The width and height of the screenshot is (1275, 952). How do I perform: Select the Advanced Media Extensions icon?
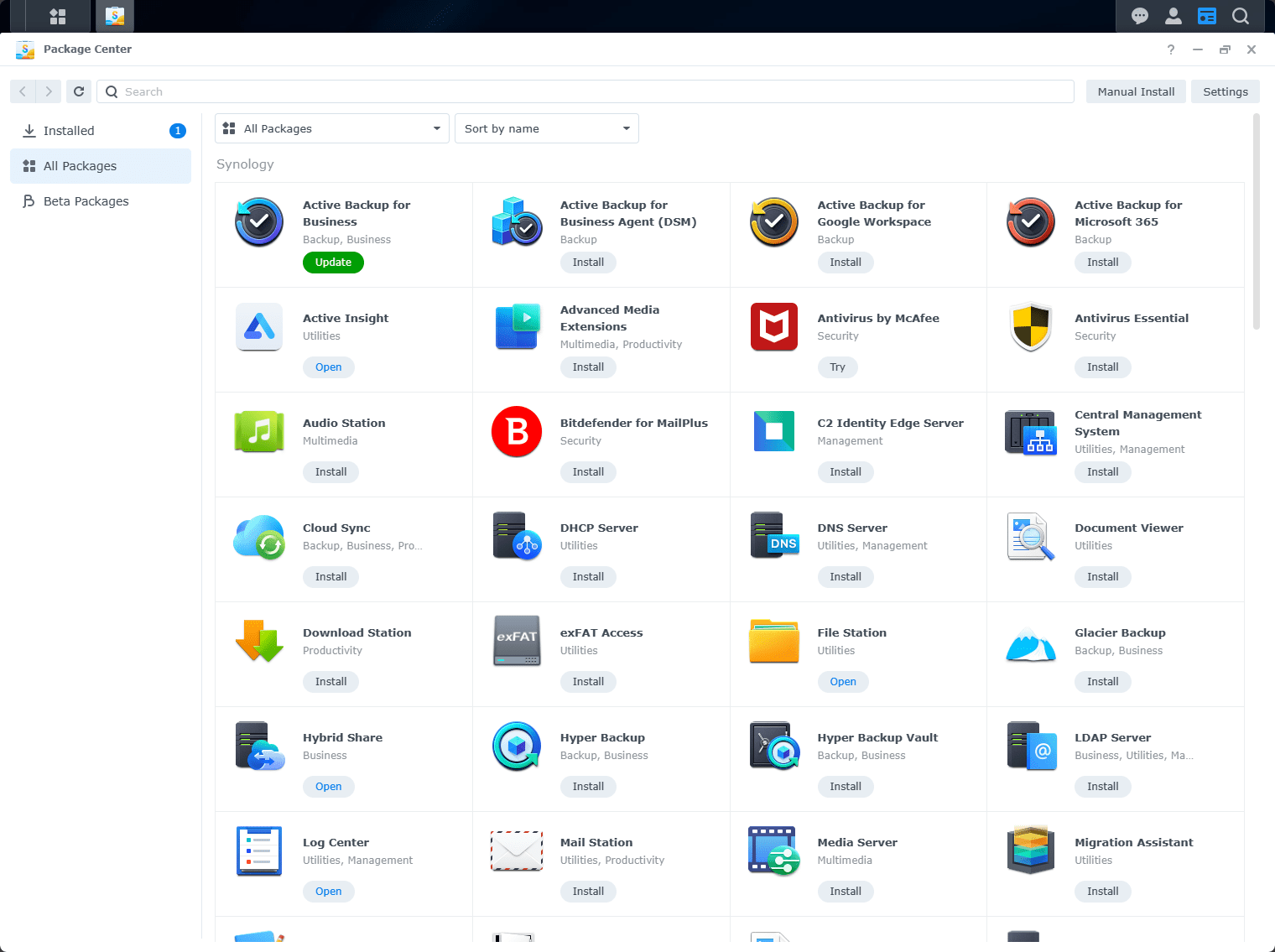(x=517, y=327)
